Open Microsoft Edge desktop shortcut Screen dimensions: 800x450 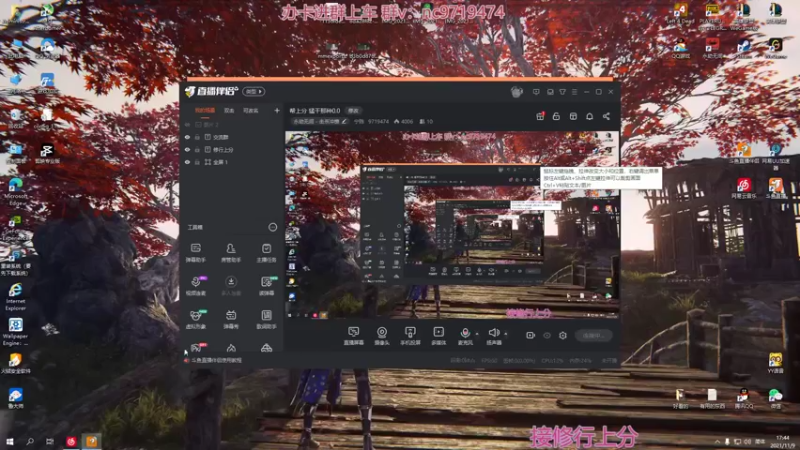pos(15,191)
